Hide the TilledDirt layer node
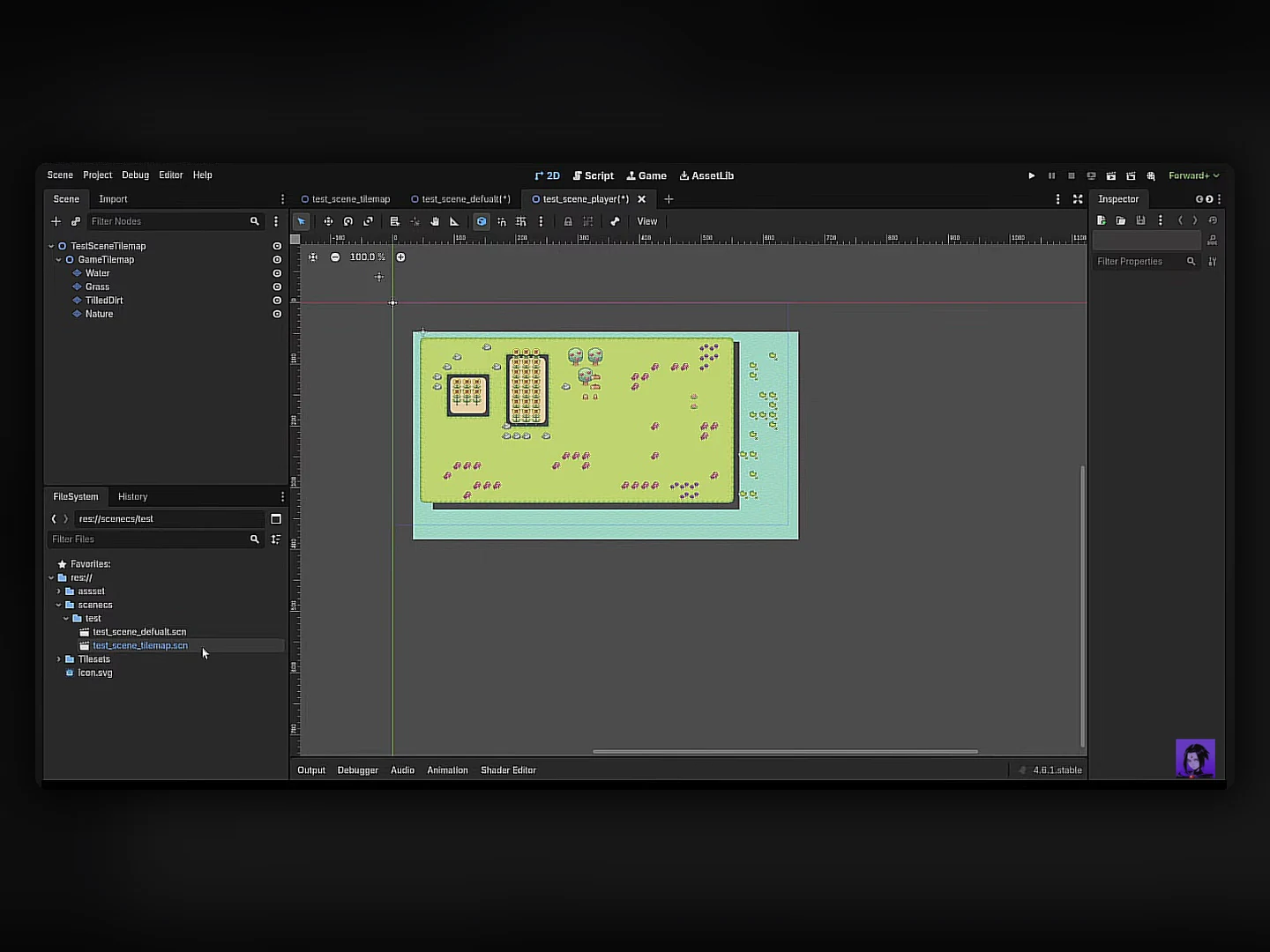1270x952 pixels. (277, 301)
